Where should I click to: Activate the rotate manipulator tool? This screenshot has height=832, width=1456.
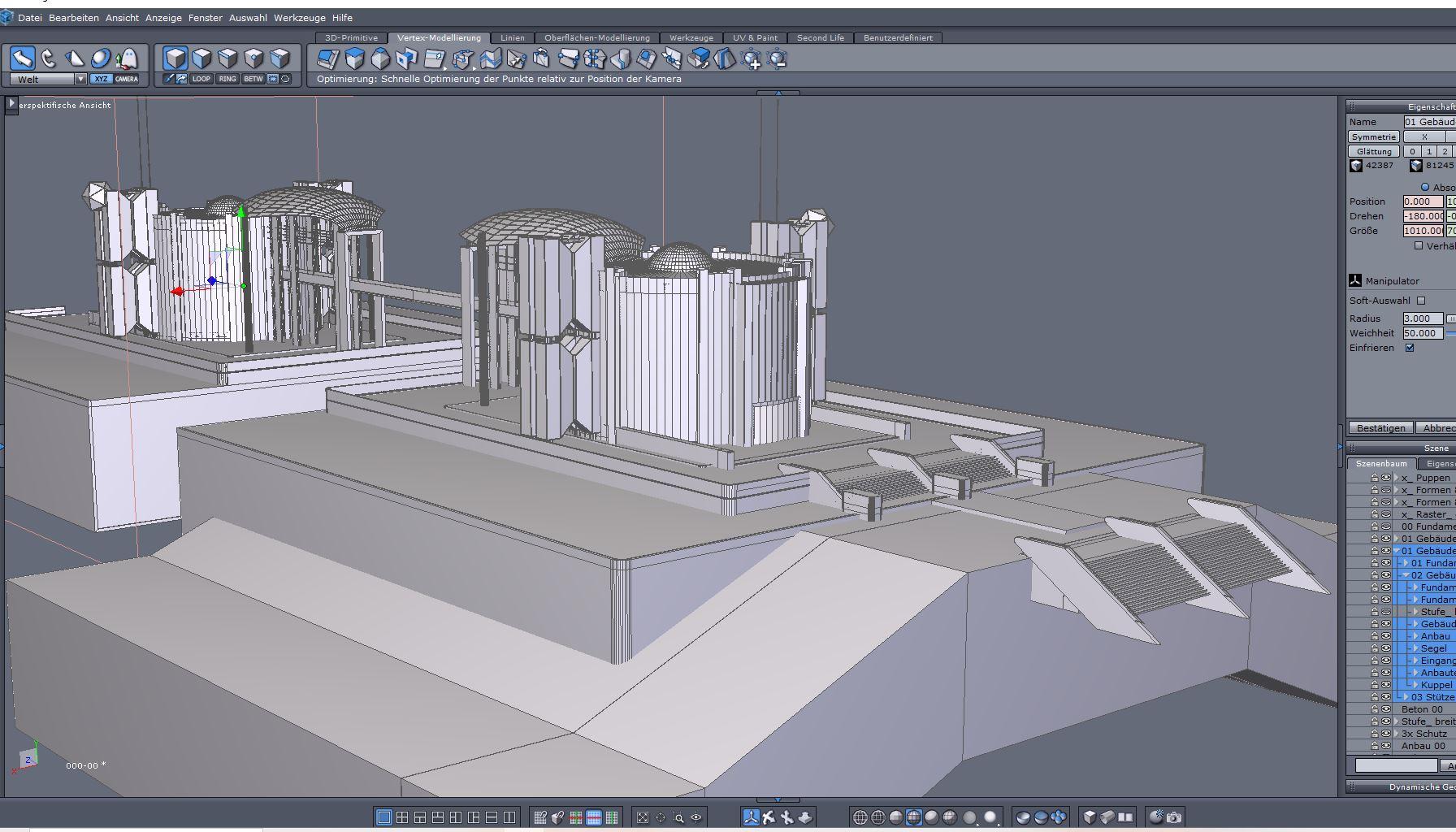click(48, 58)
